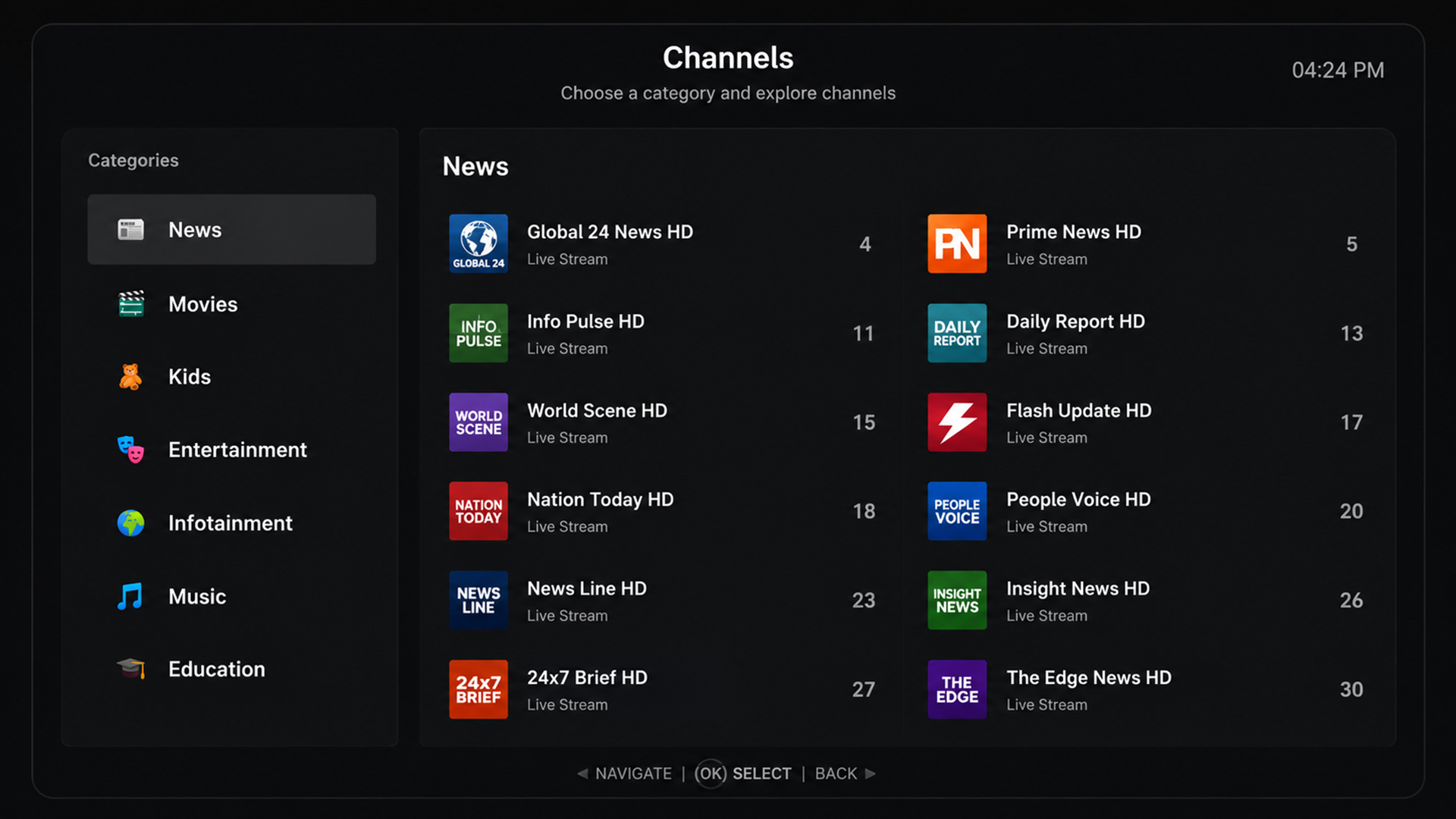Click the Daily Report teal logo
This screenshot has height=819, width=1456.
click(957, 333)
